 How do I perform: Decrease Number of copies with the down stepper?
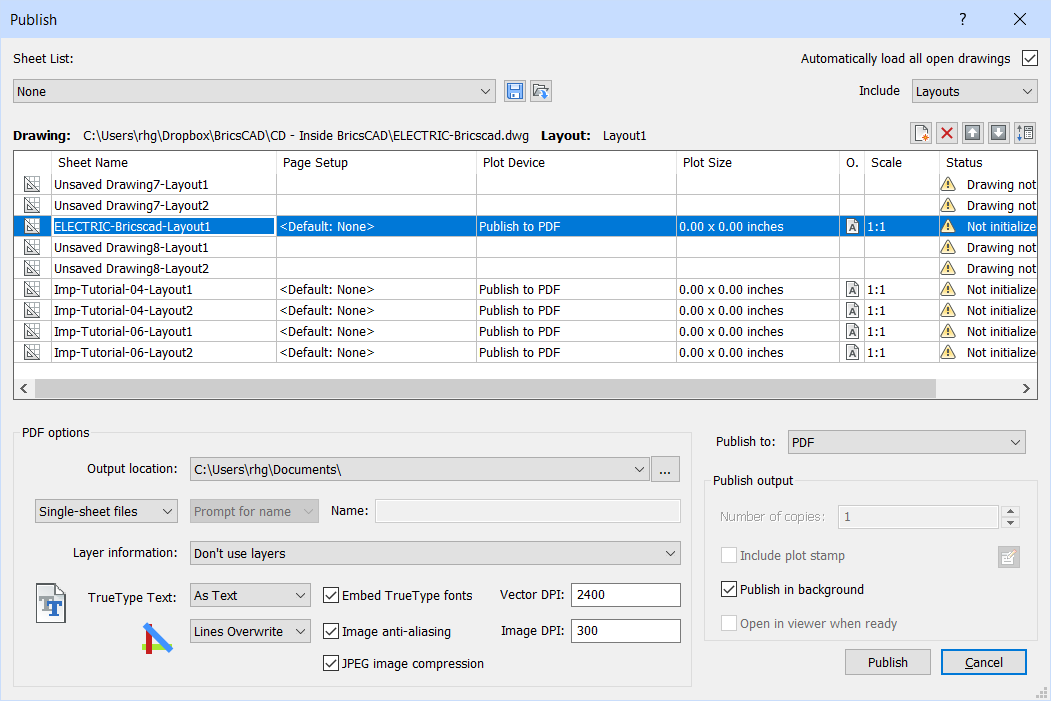[1010, 523]
